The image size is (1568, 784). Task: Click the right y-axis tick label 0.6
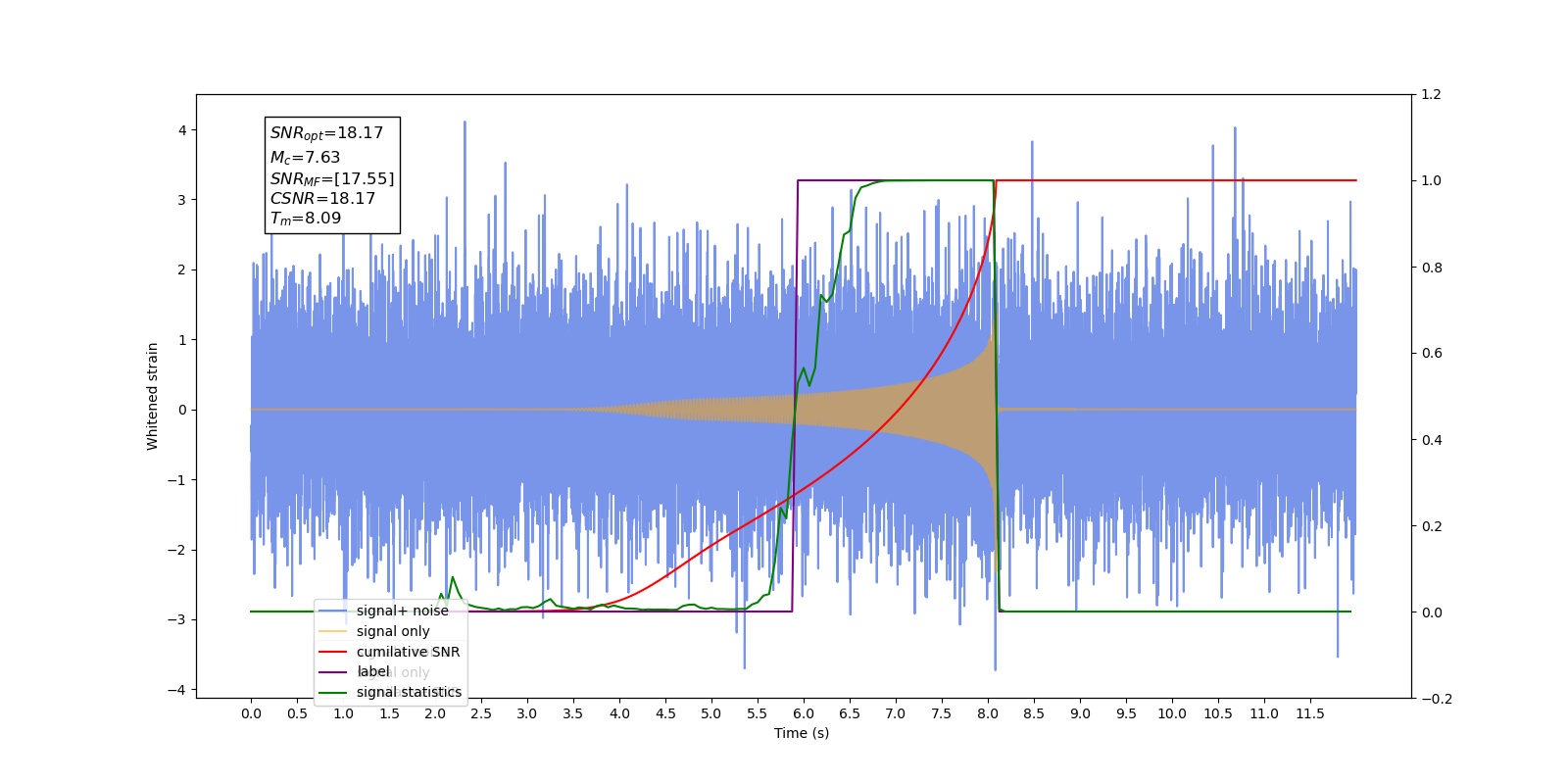coord(1432,354)
